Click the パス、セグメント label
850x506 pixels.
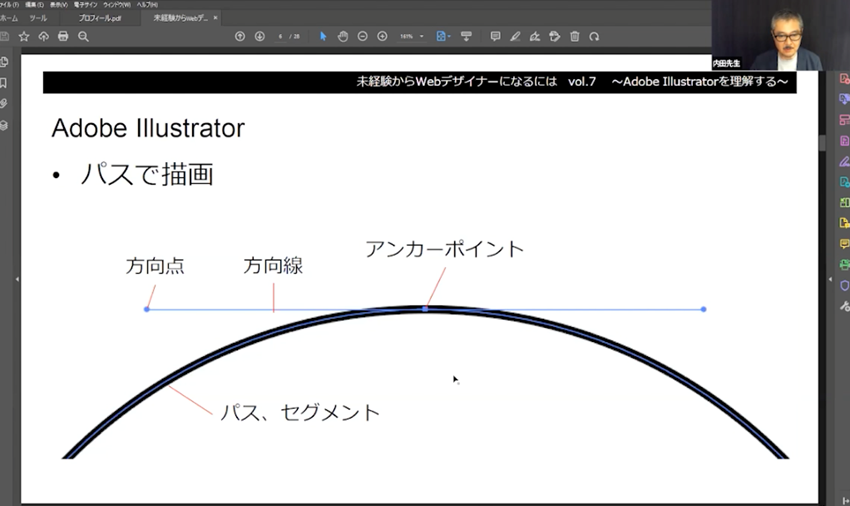300,413
